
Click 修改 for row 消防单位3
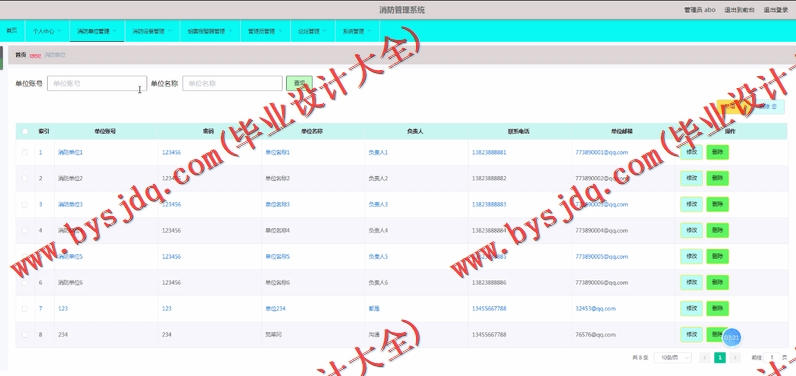click(x=691, y=204)
